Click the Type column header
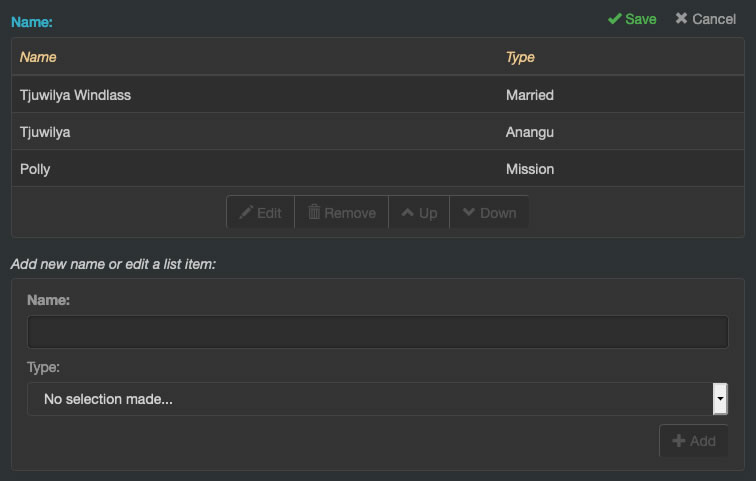This screenshot has width=756, height=481. [x=520, y=57]
